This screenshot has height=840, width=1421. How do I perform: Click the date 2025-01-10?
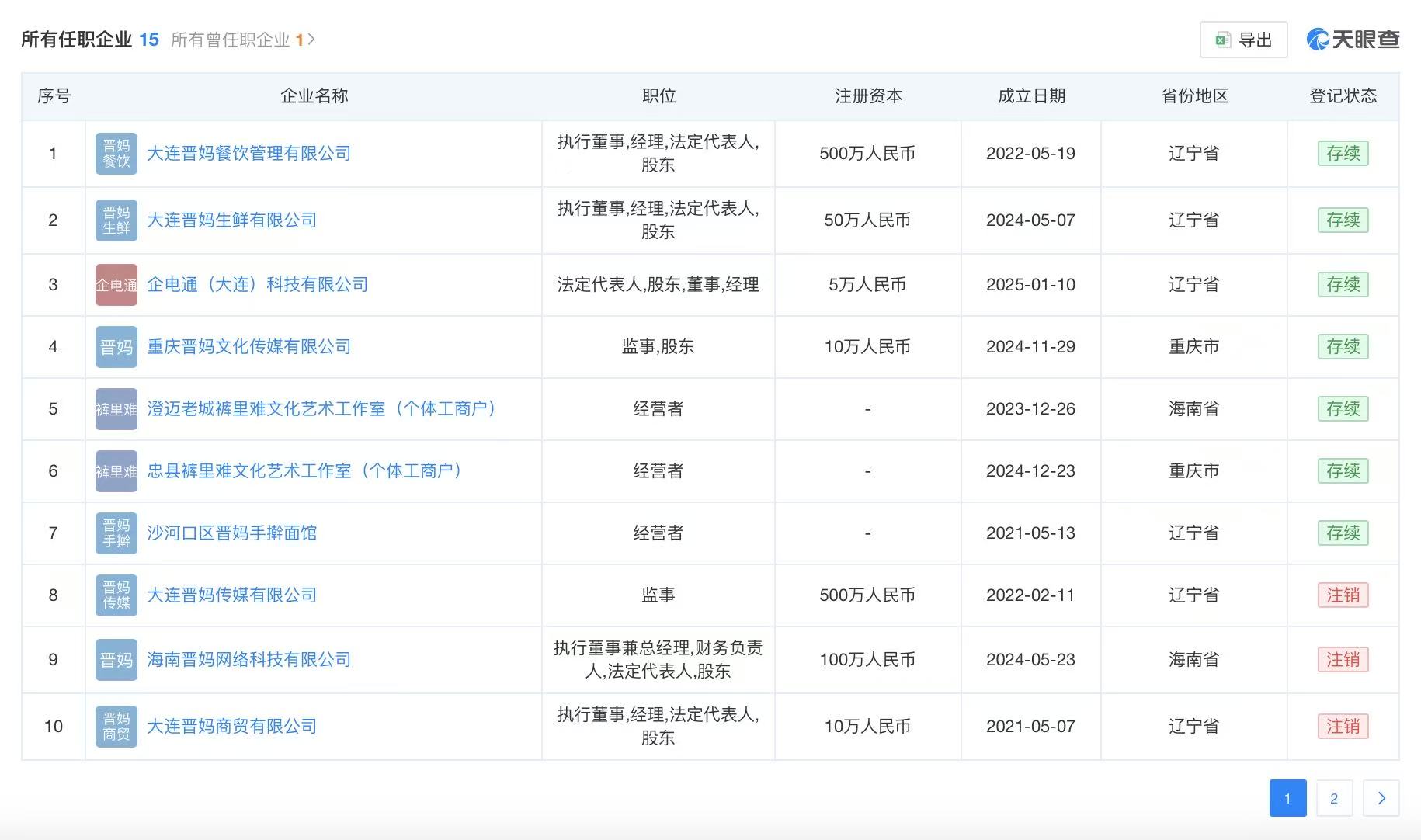pyautogui.click(x=1030, y=285)
